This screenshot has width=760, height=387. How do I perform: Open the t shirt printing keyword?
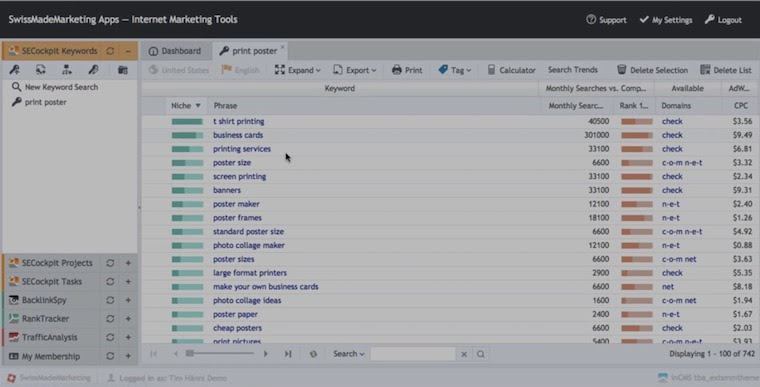pyautogui.click(x=238, y=121)
